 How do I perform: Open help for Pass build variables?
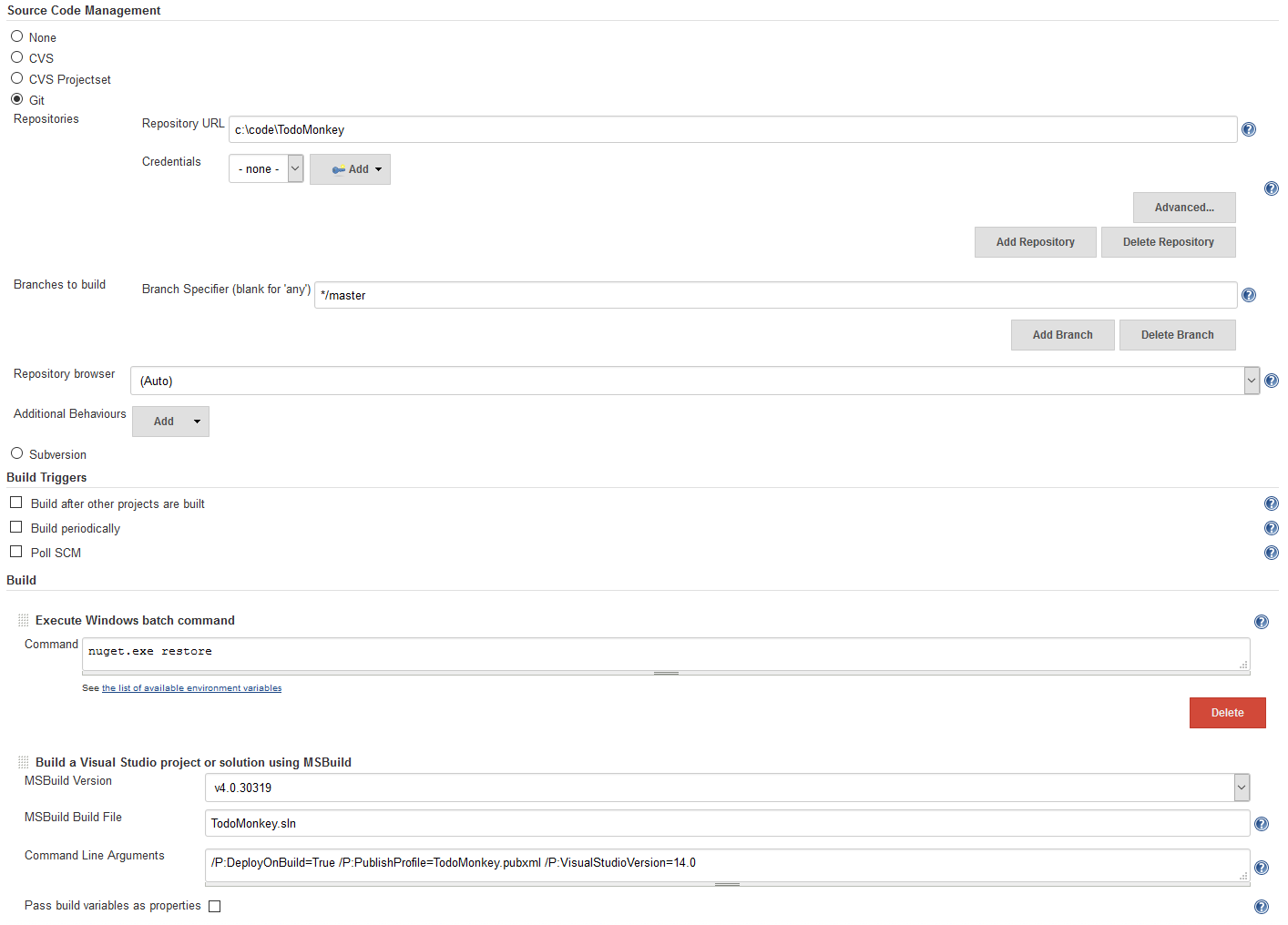(x=1262, y=907)
